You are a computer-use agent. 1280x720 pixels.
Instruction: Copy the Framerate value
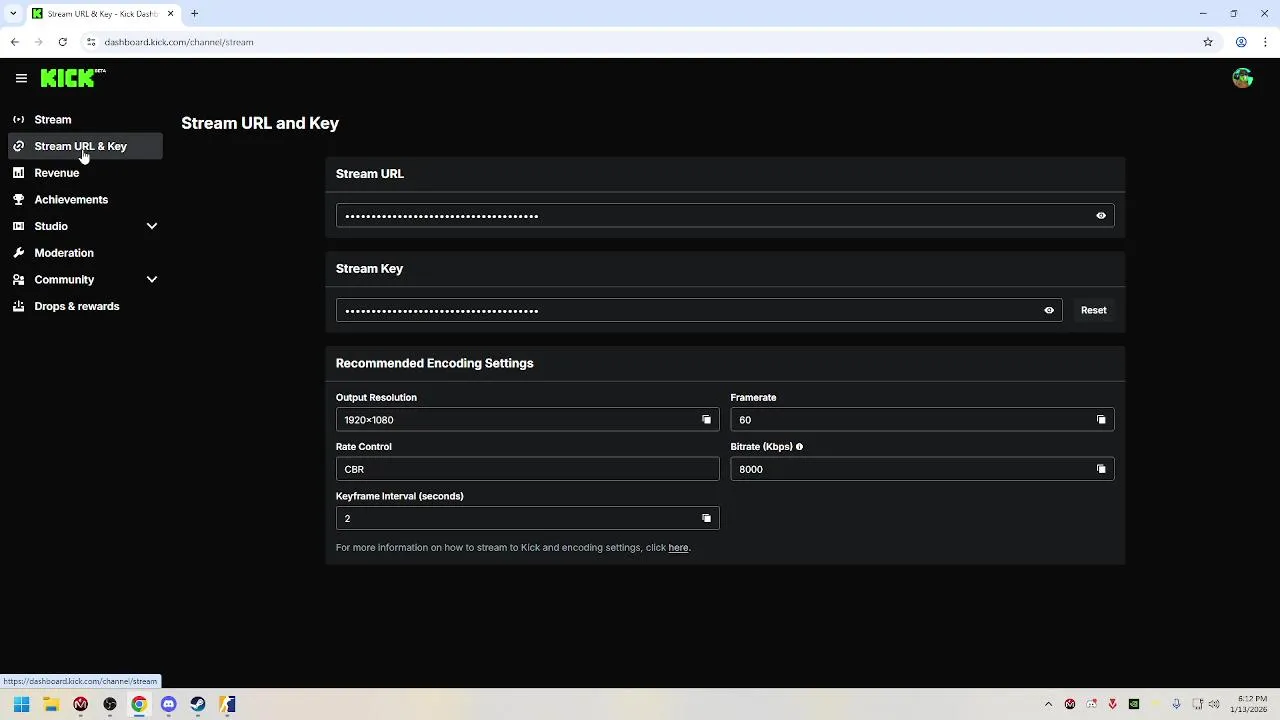pos(1101,420)
